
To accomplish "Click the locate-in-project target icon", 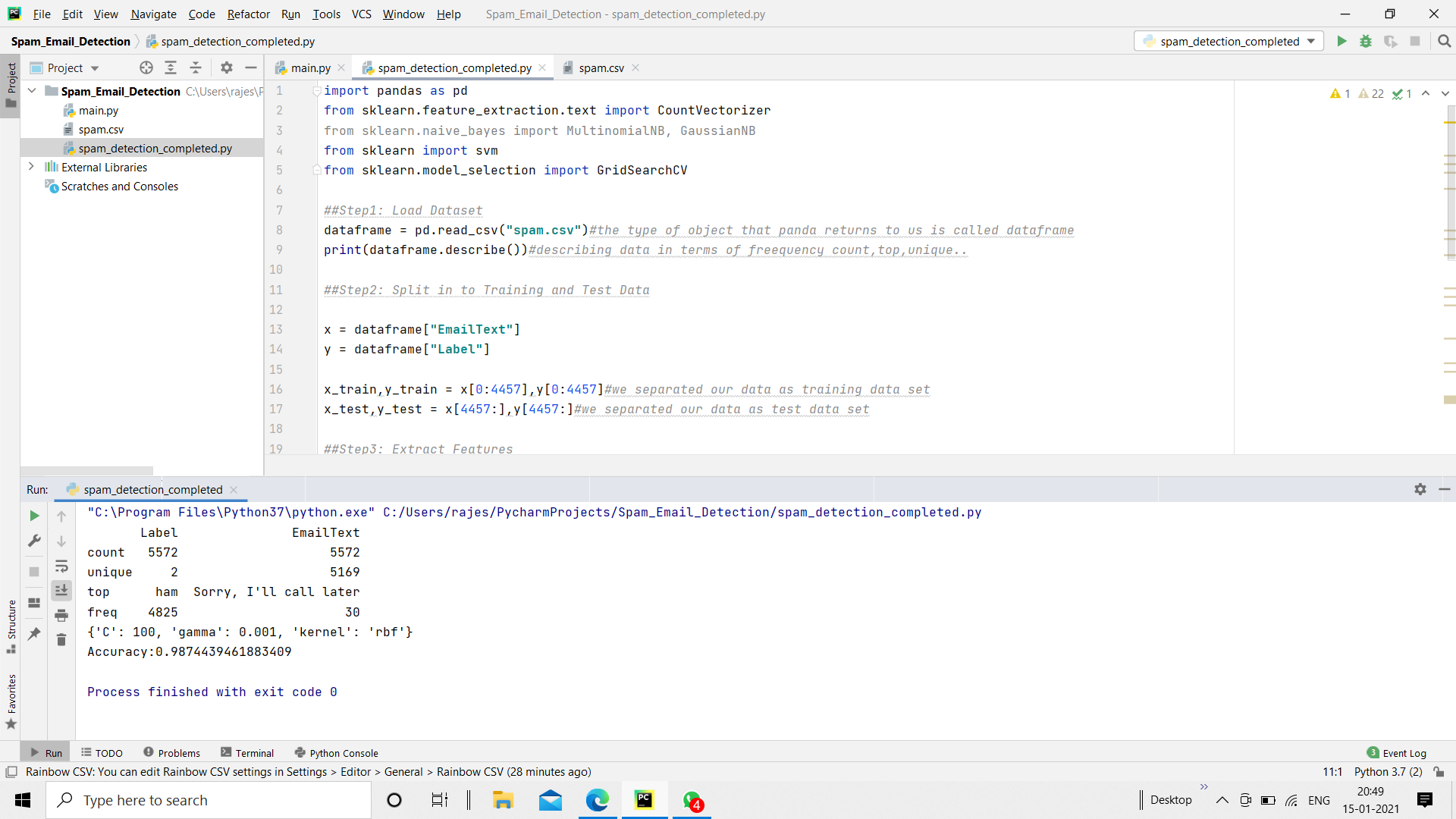I will 146,67.
